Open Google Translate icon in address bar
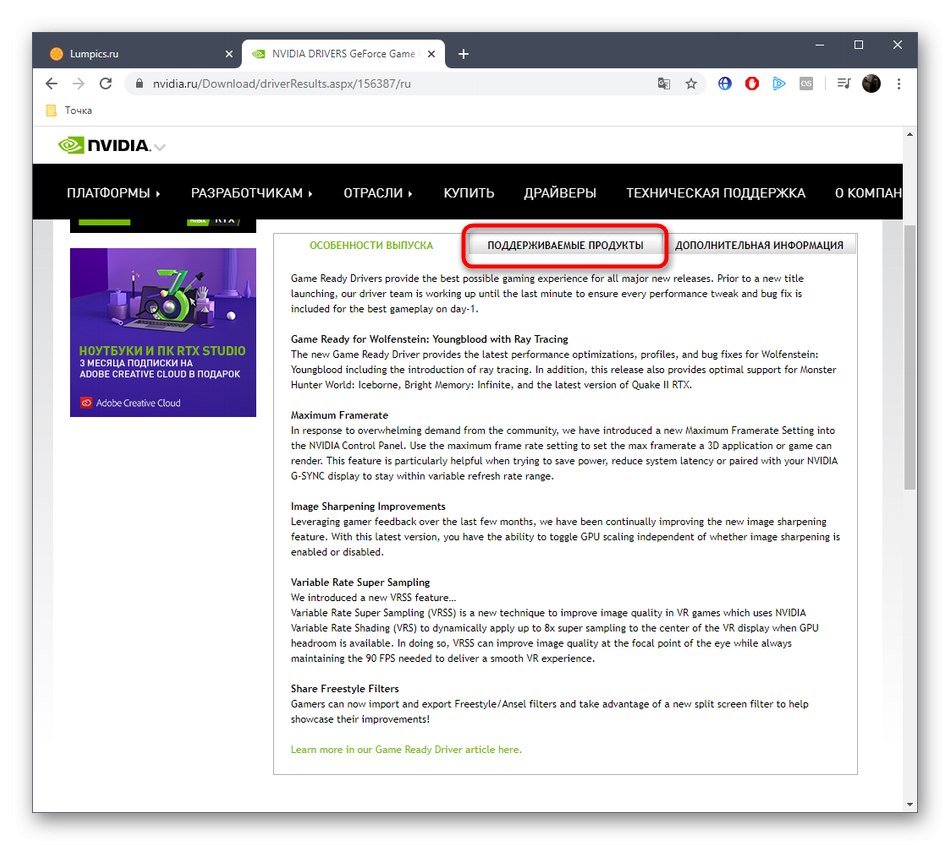Screen dimensions: 950x845 coord(664,84)
